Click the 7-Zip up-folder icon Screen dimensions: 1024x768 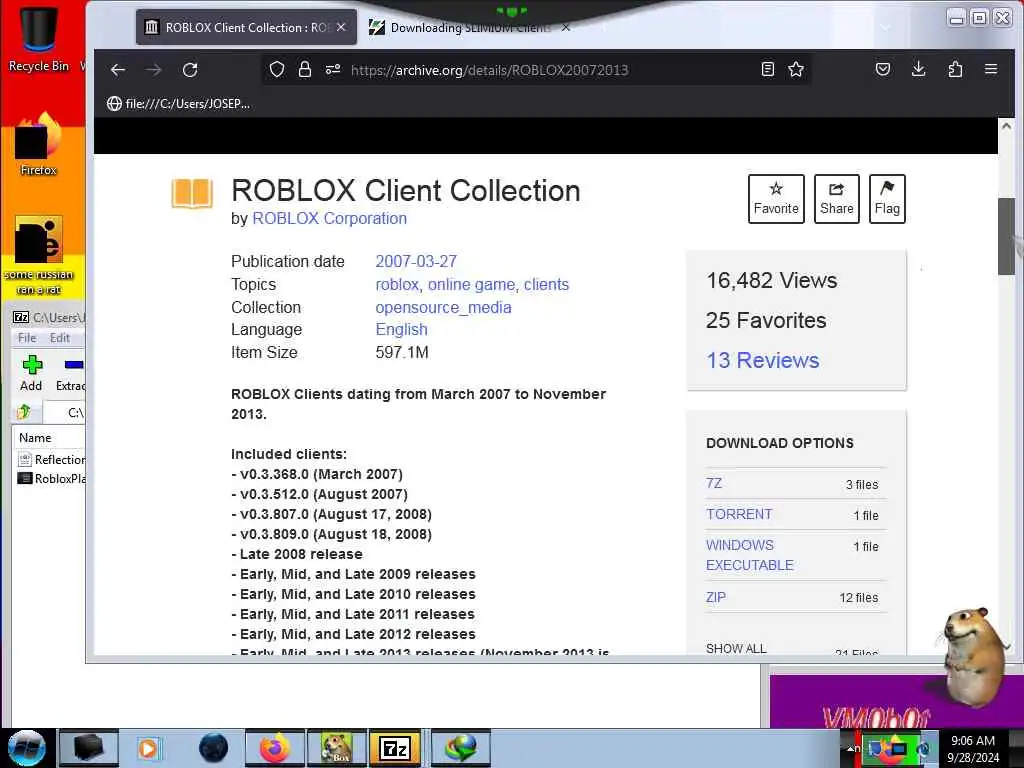coord(25,412)
